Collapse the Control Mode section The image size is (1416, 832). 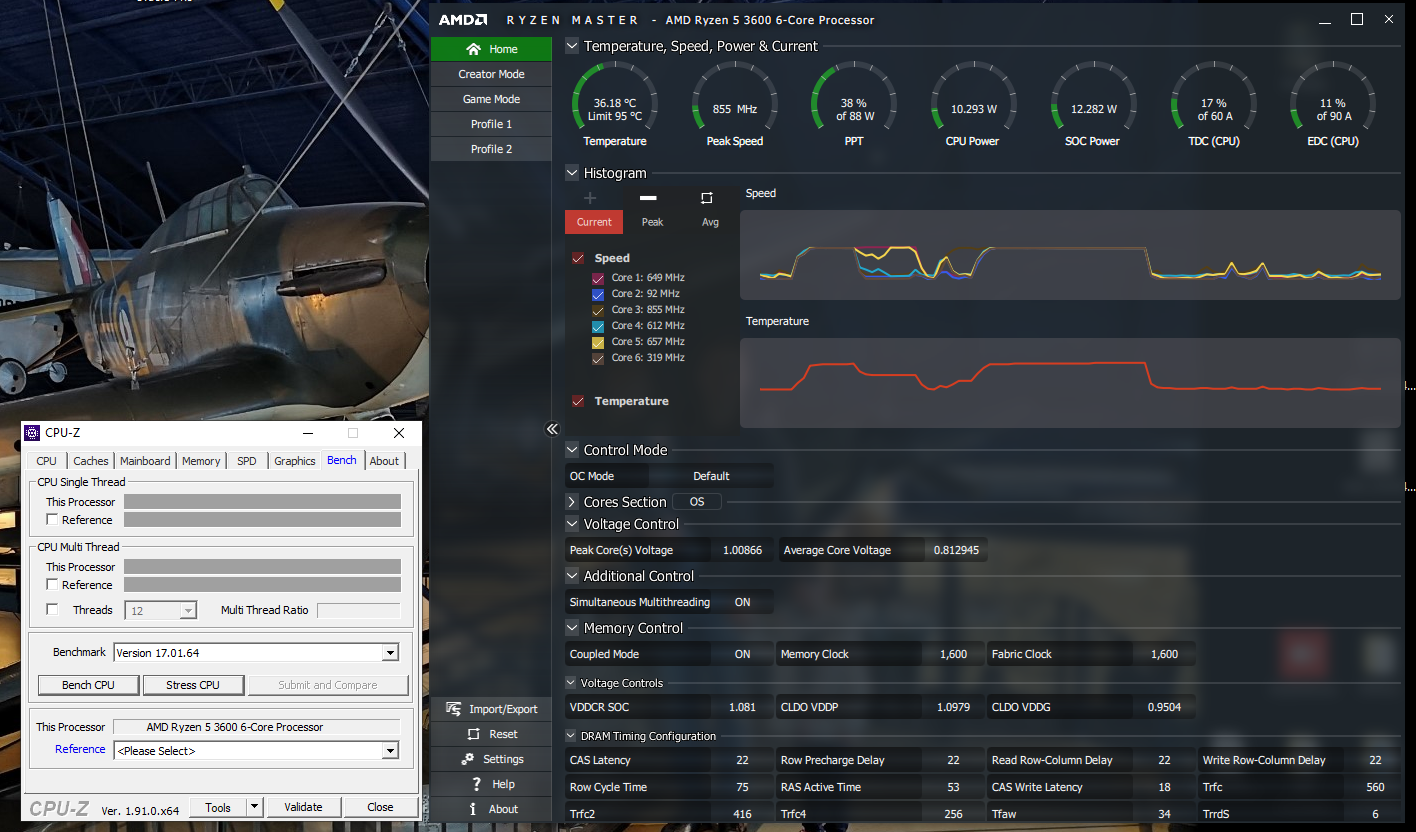pos(572,450)
